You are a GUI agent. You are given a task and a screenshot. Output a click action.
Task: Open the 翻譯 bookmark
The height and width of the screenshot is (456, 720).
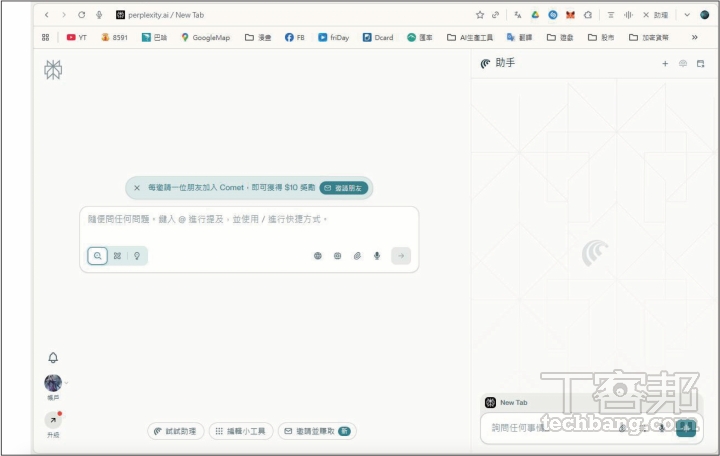click(519, 37)
